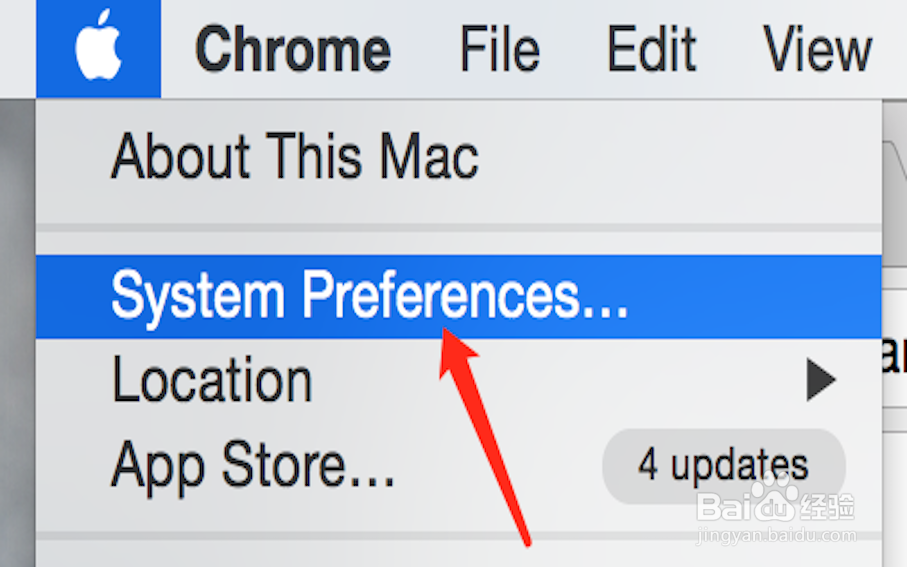This screenshot has height=567, width=907.
Task: Click the App Store… text label
Action: (x=253, y=464)
